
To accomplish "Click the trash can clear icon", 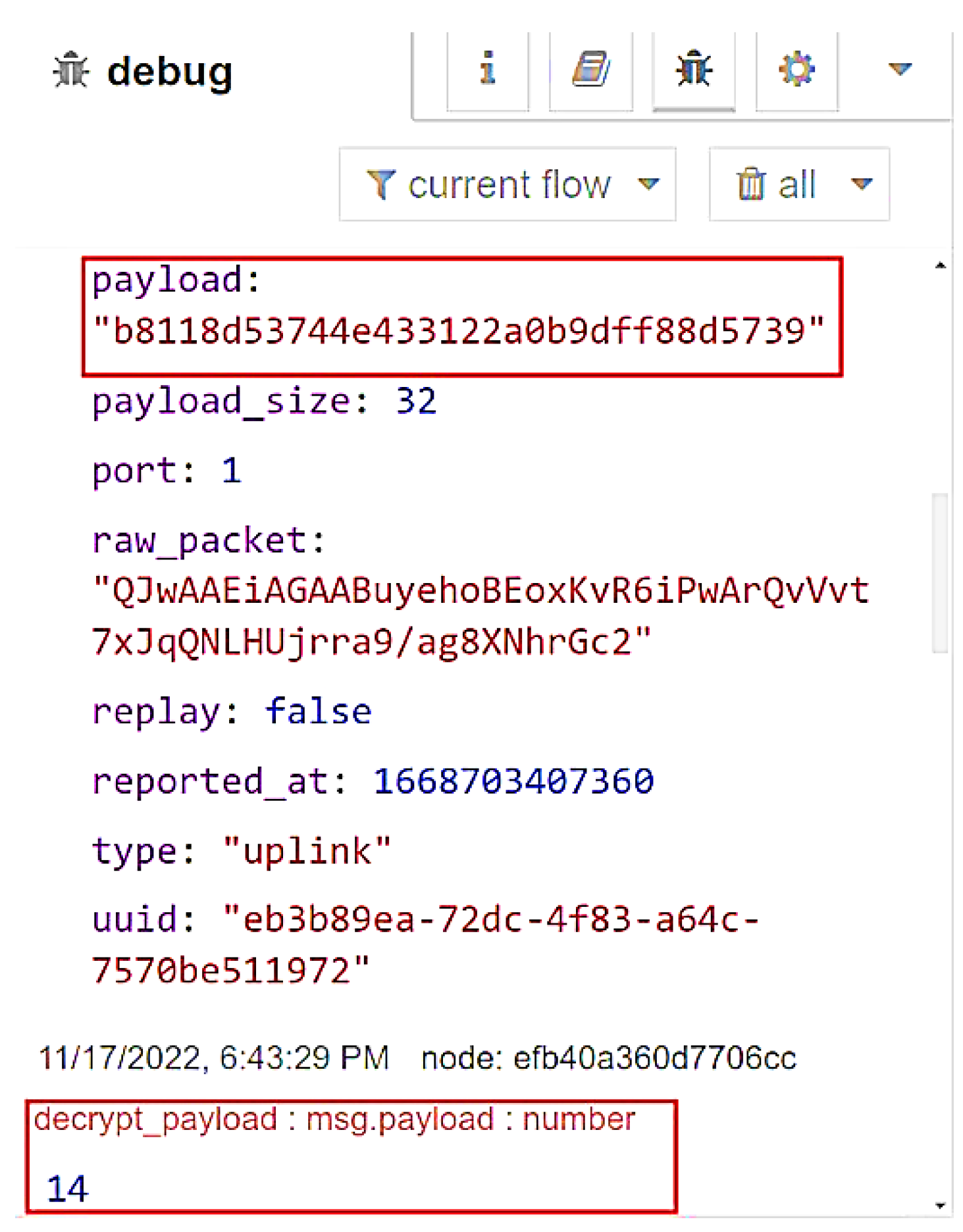I will point(750,184).
